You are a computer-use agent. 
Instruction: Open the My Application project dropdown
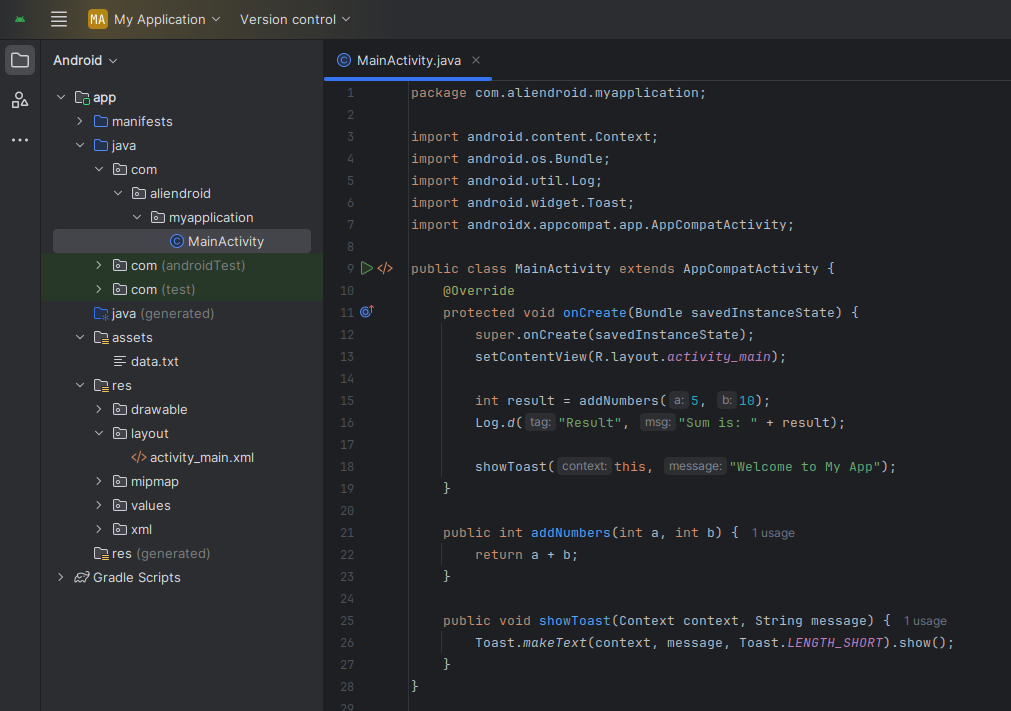tap(155, 19)
